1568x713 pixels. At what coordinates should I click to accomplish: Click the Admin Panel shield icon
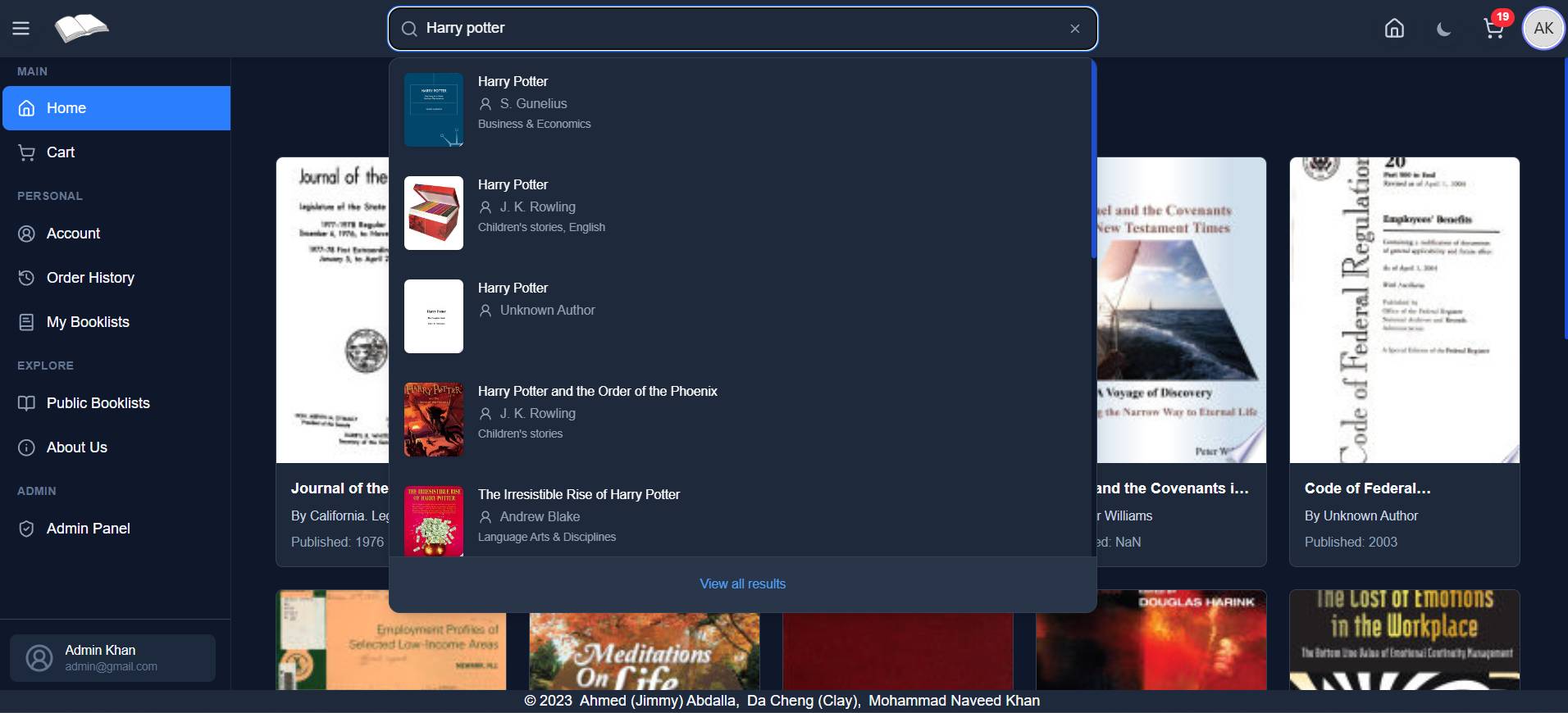26,529
